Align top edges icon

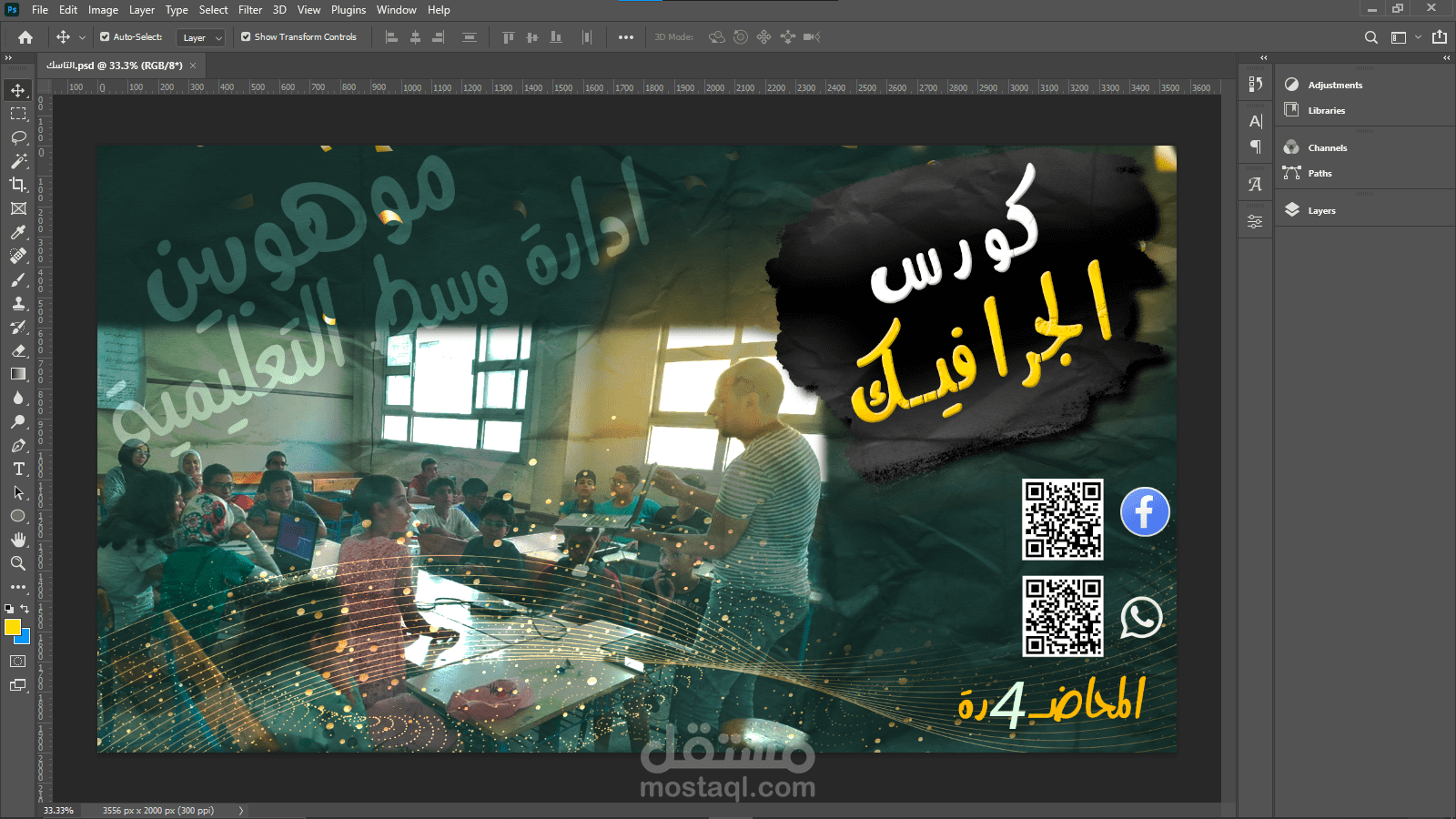(509, 37)
